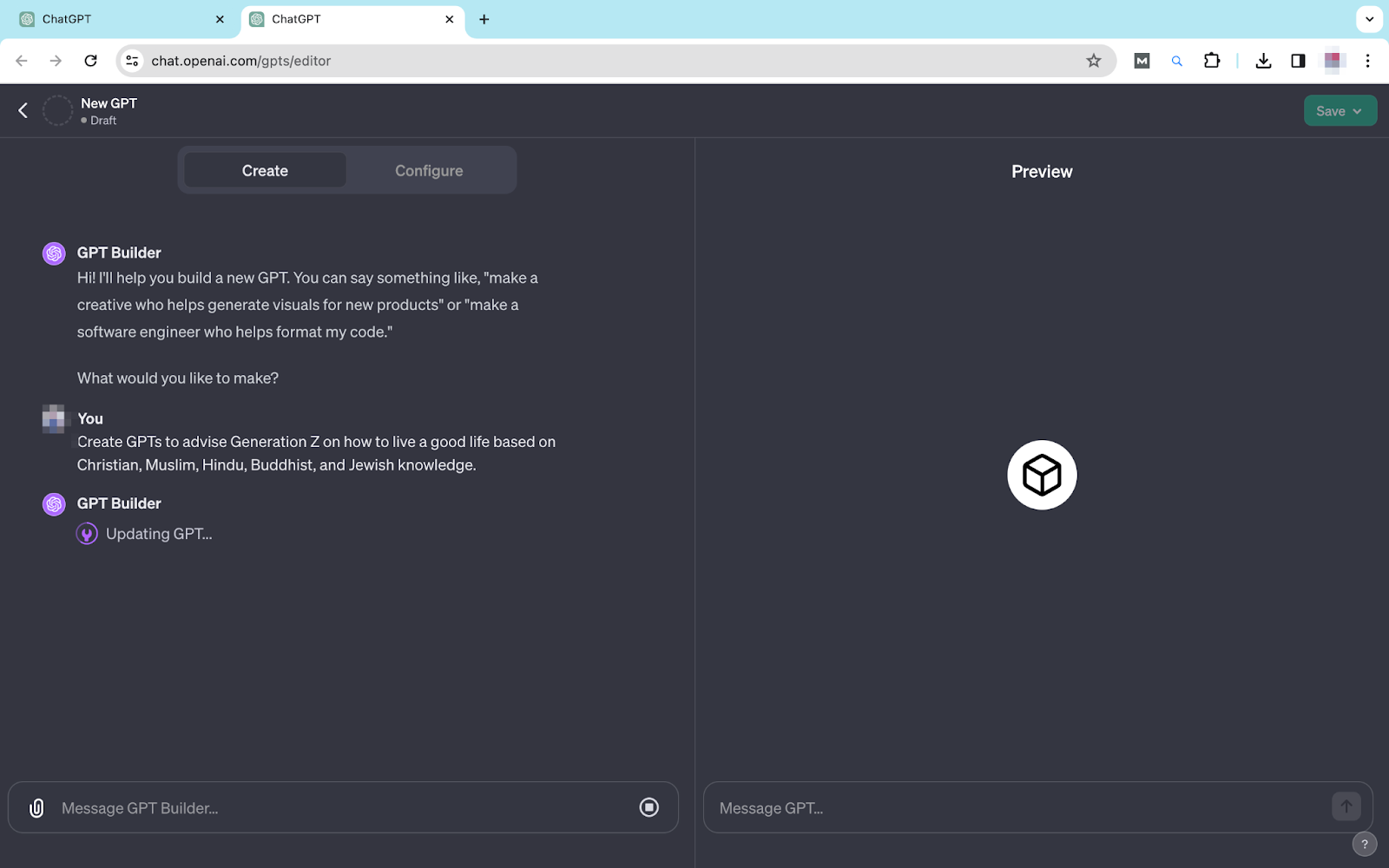Click the user avatar next to You
The image size is (1389, 868).
pos(54,418)
